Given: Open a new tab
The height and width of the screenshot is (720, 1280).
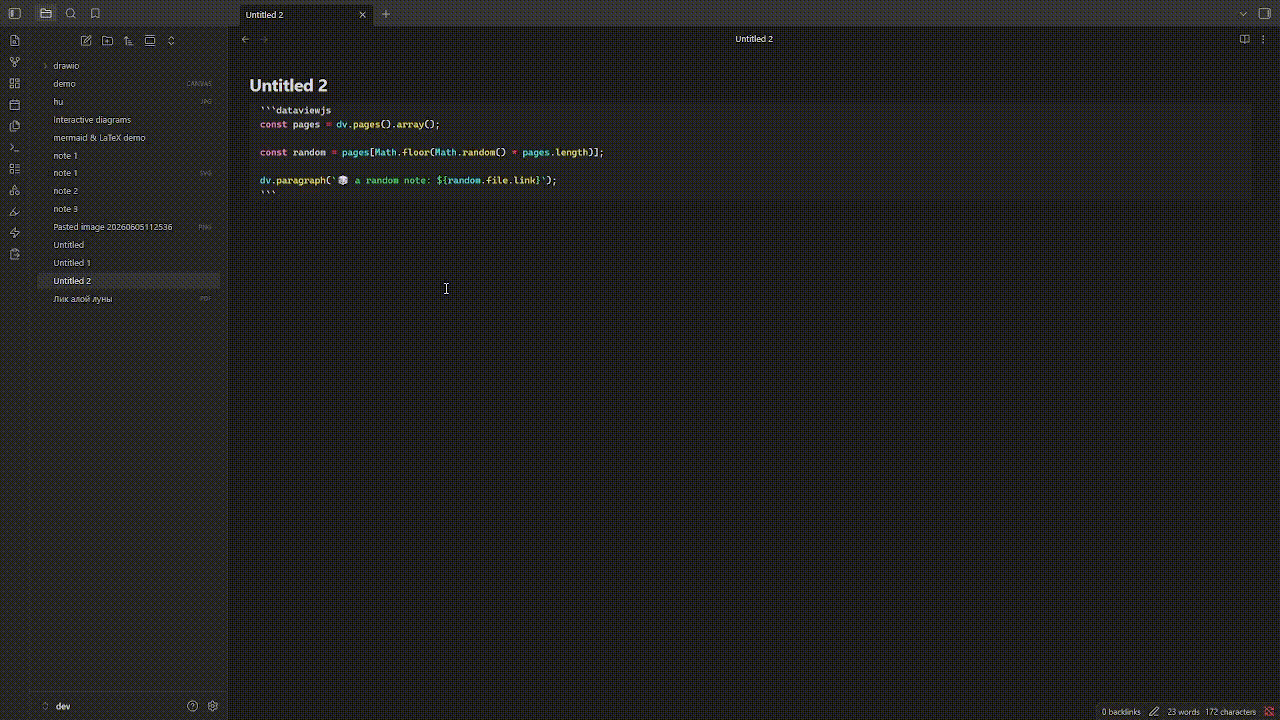Looking at the screenshot, I should point(386,14).
